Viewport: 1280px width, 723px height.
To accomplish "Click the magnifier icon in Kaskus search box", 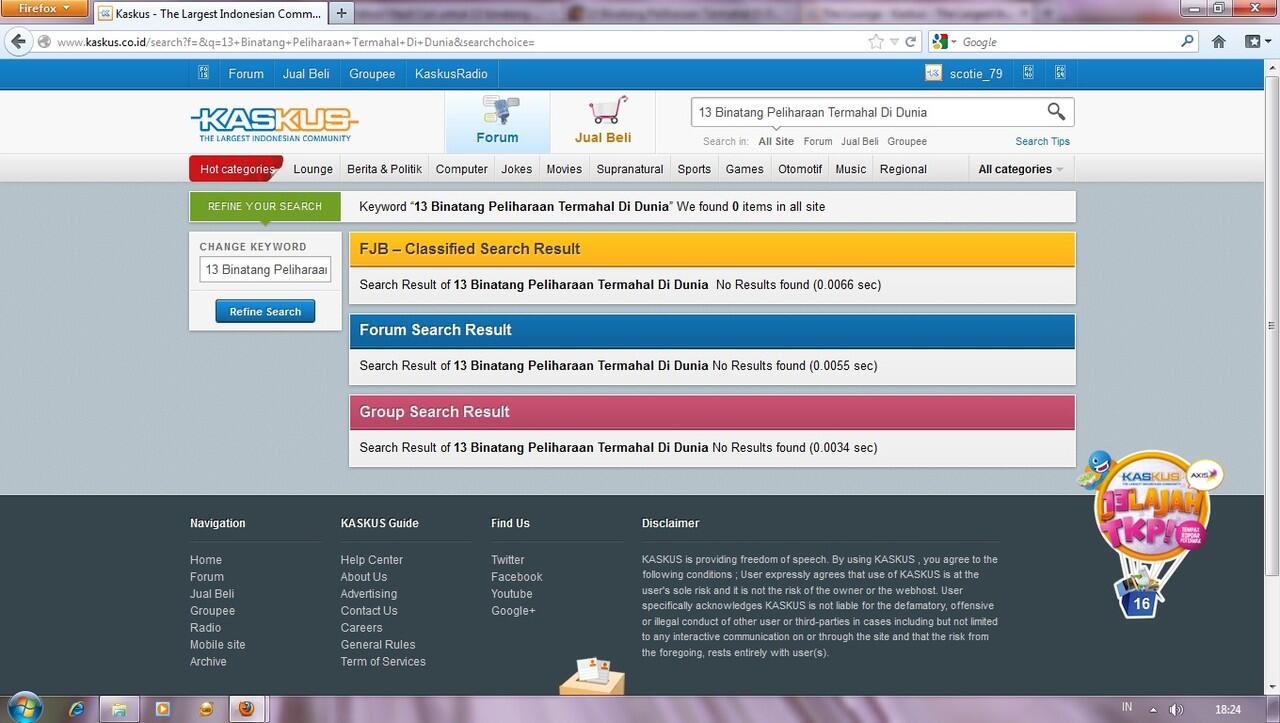I will click(x=1056, y=112).
